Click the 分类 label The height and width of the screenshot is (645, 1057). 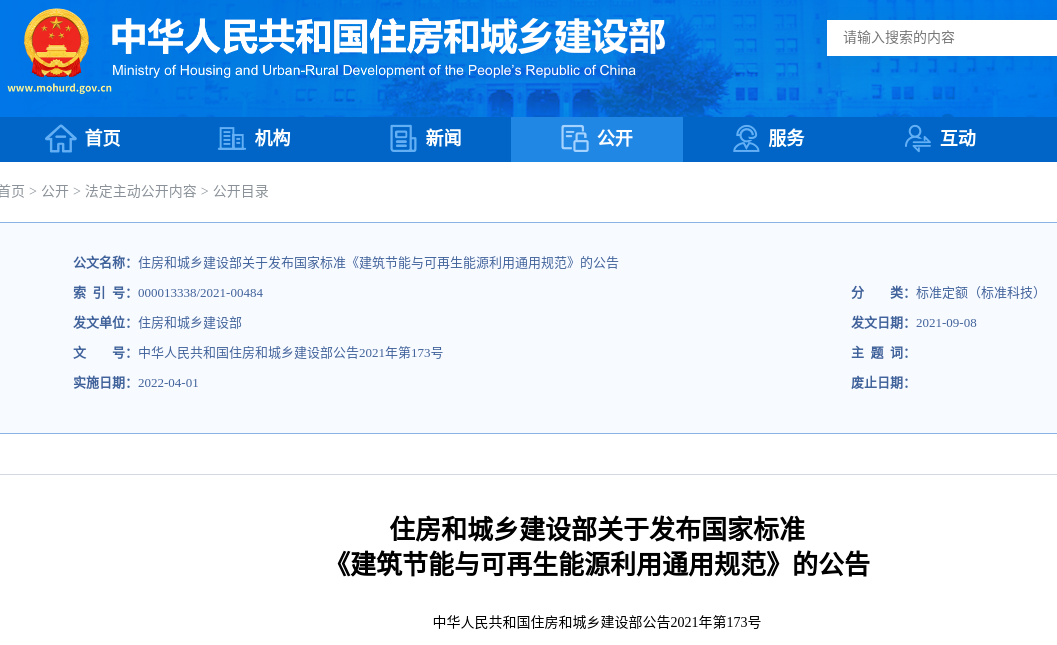[880, 293]
